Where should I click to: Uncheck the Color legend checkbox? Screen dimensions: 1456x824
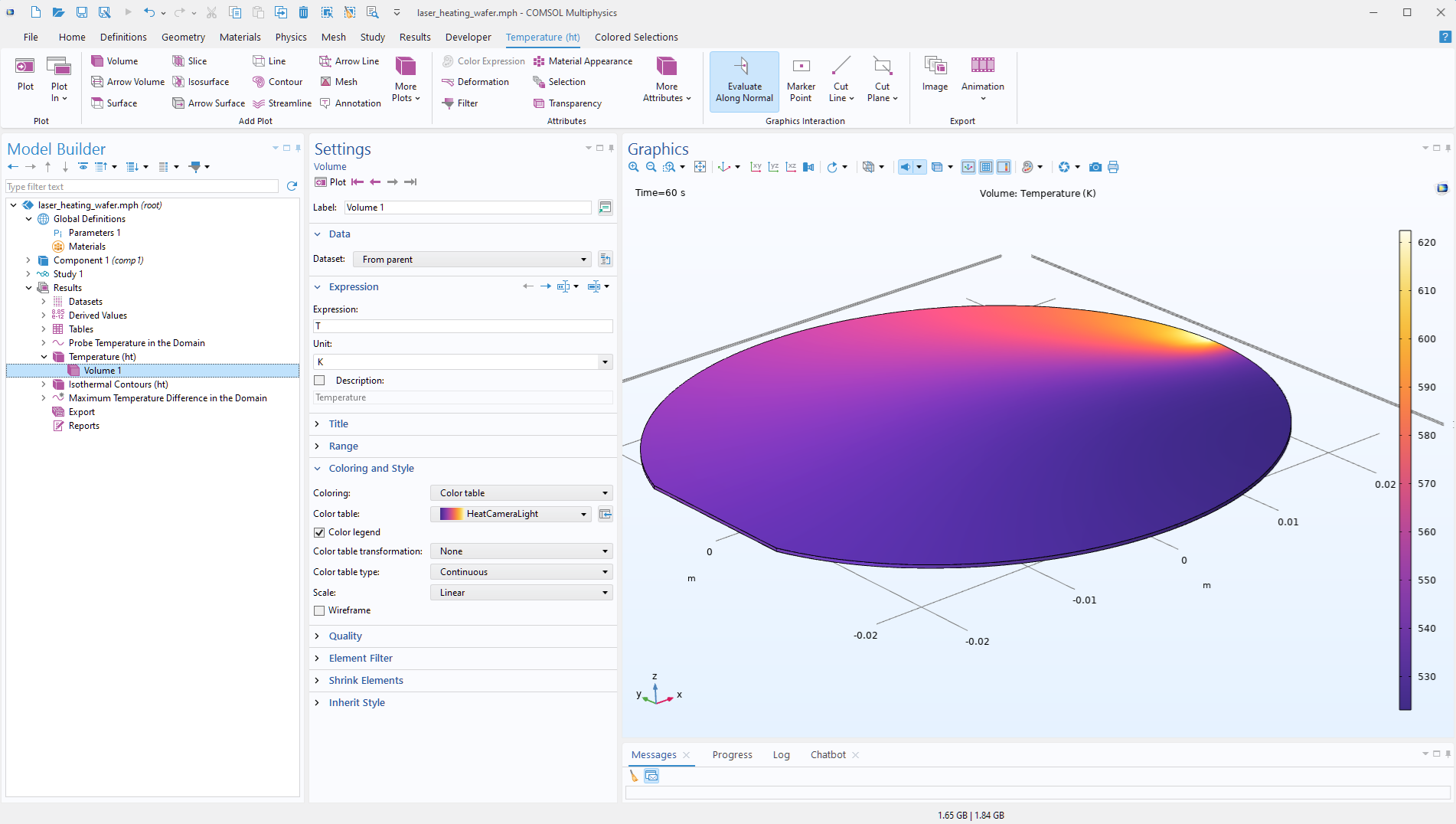[x=319, y=532]
